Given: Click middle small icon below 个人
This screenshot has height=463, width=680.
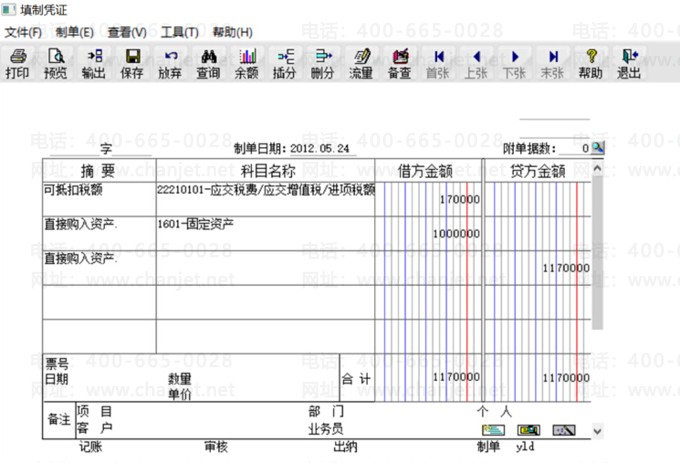Looking at the screenshot, I should [x=529, y=430].
